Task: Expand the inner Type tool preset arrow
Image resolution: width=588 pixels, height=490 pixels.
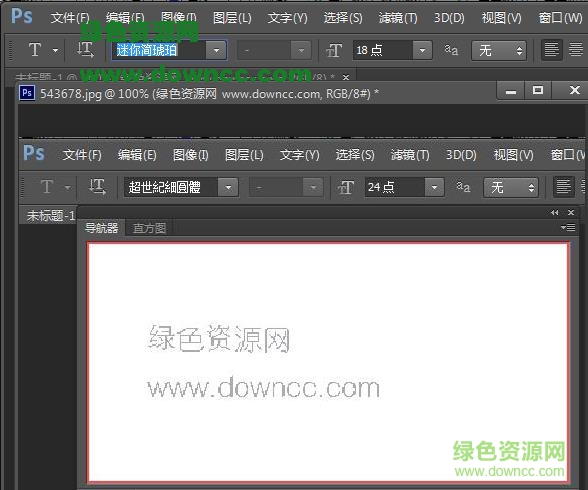Action: coord(68,187)
